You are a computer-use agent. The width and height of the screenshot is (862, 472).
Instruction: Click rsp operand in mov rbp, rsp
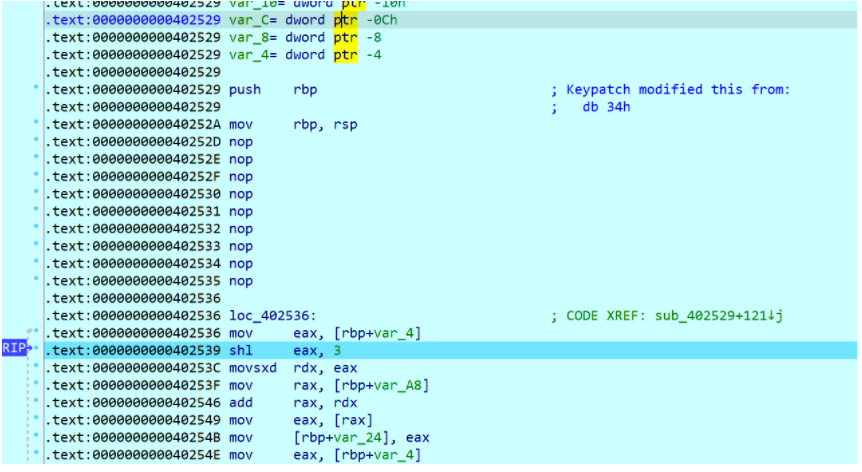(344, 125)
